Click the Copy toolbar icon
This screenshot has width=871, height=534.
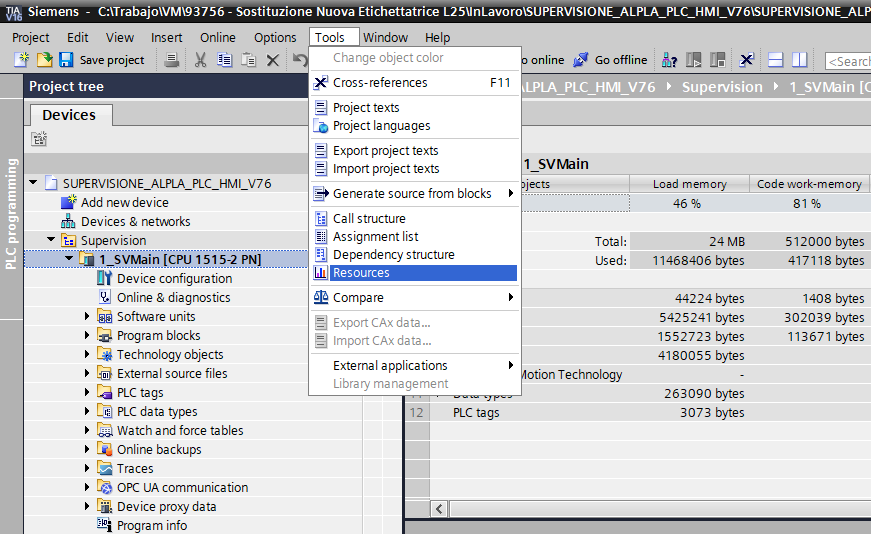224,59
